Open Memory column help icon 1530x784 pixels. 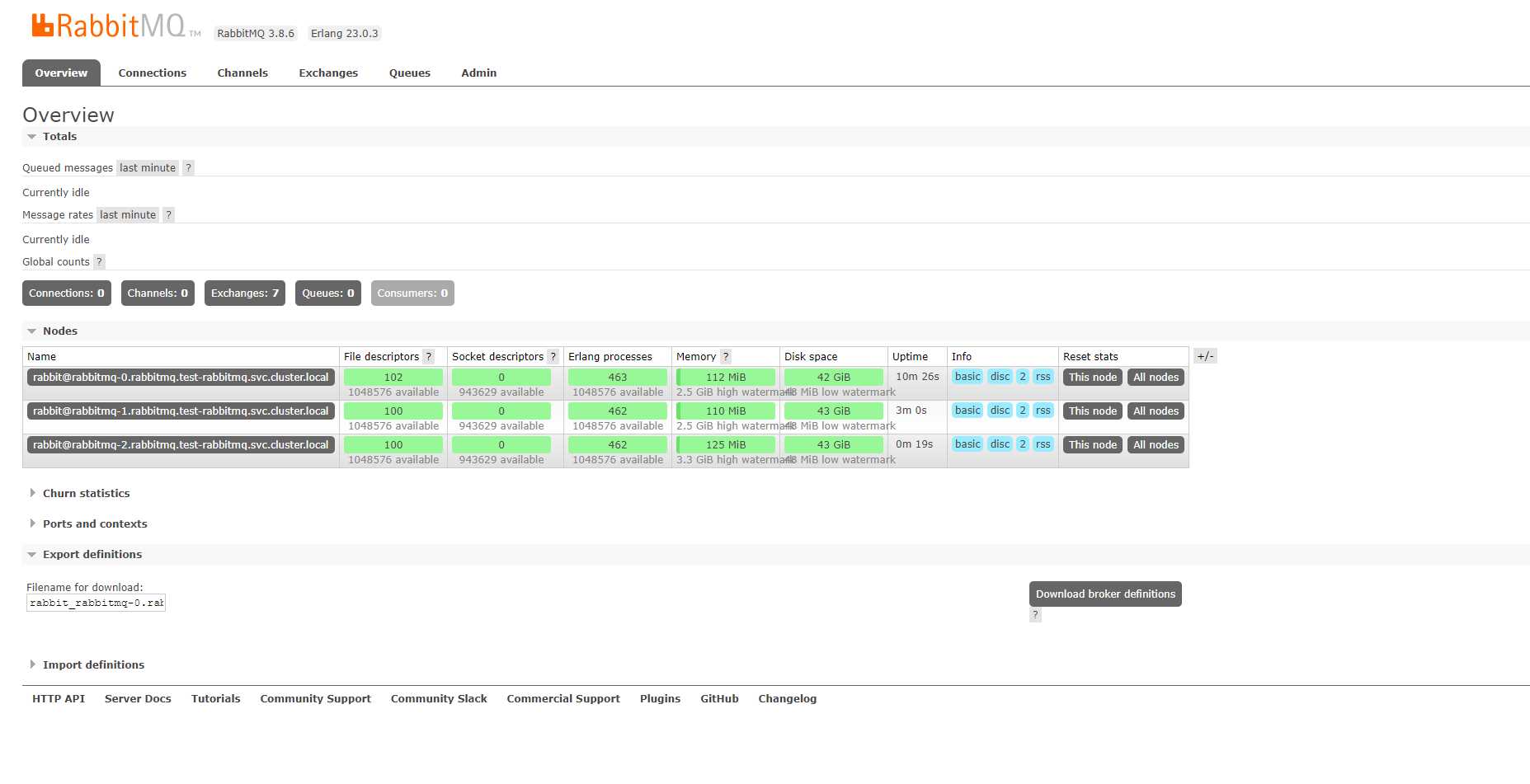pyautogui.click(x=725, y=357)
